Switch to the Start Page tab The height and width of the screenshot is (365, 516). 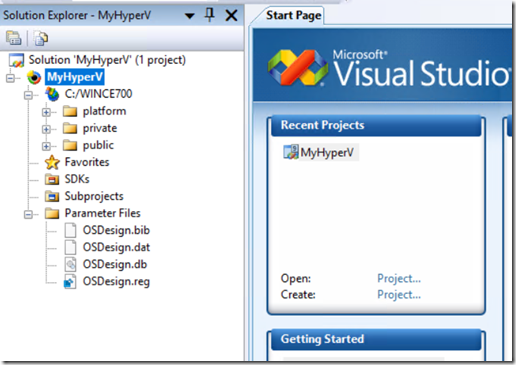[293, 15]
